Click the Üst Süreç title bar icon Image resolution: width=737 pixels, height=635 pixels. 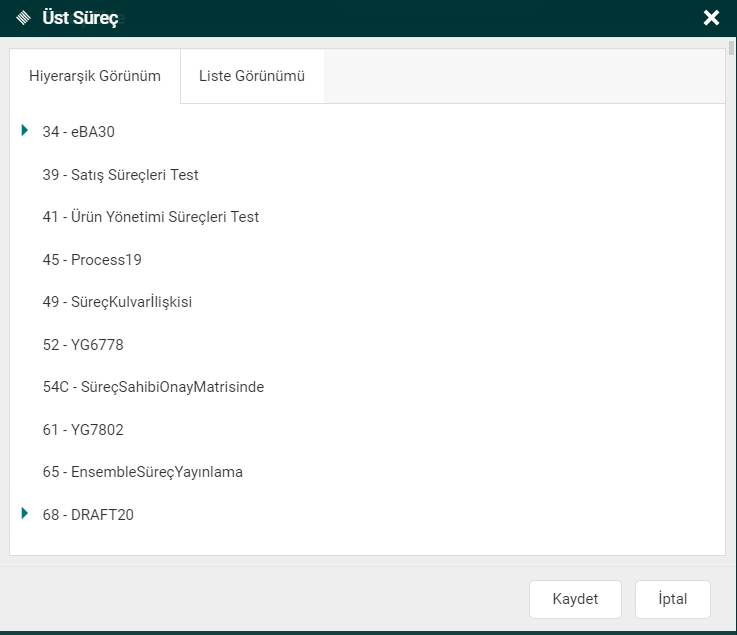pos(23,18)
